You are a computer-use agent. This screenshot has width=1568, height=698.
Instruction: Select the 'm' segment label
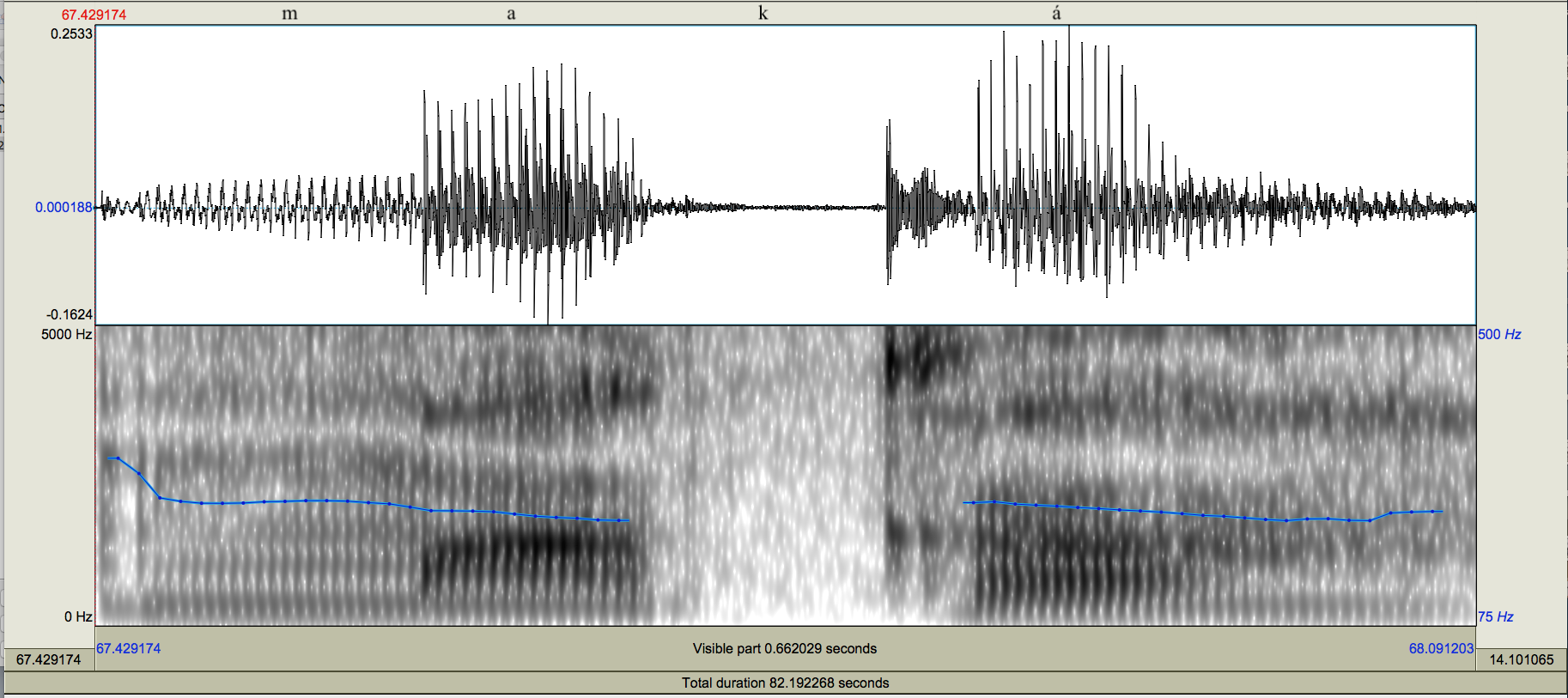(x=289, y=14)
